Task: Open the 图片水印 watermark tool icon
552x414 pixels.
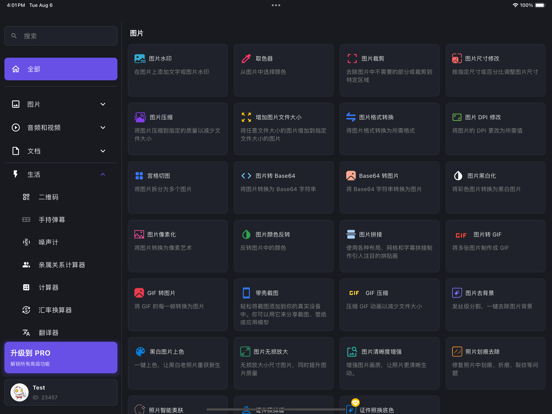Action: coord(140,58)
